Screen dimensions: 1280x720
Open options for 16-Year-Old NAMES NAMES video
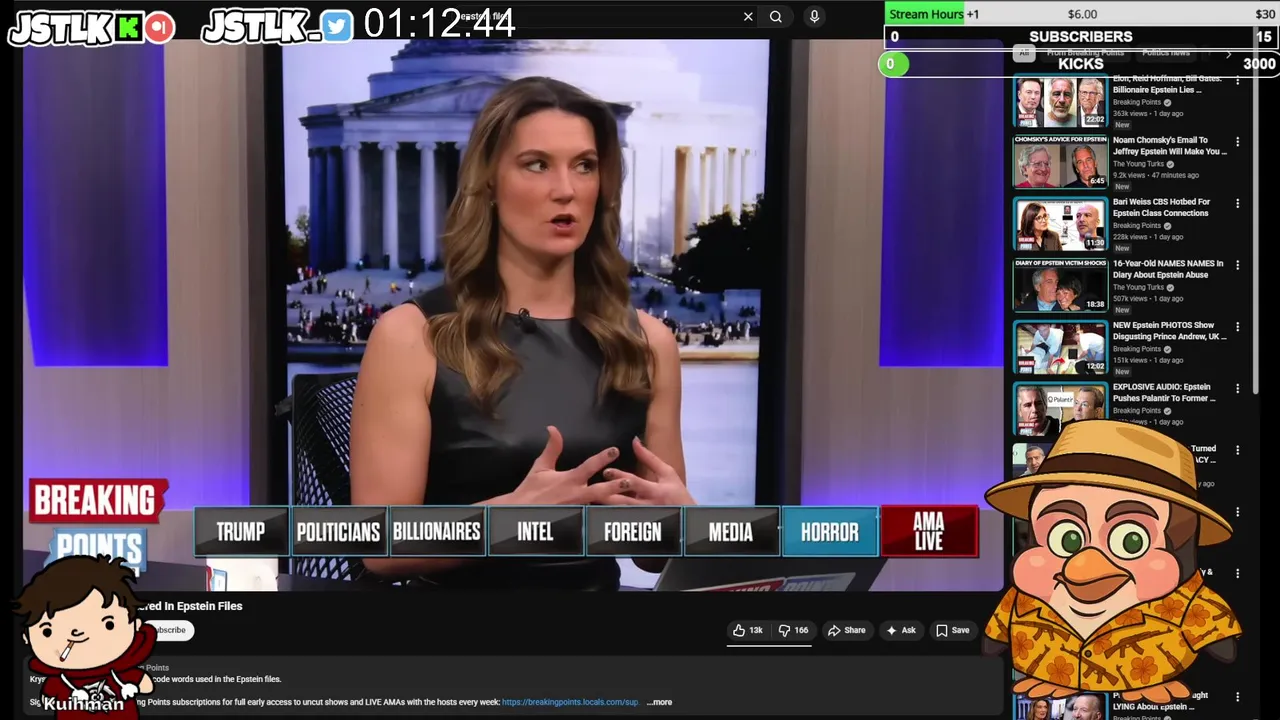click(1237, 265)
